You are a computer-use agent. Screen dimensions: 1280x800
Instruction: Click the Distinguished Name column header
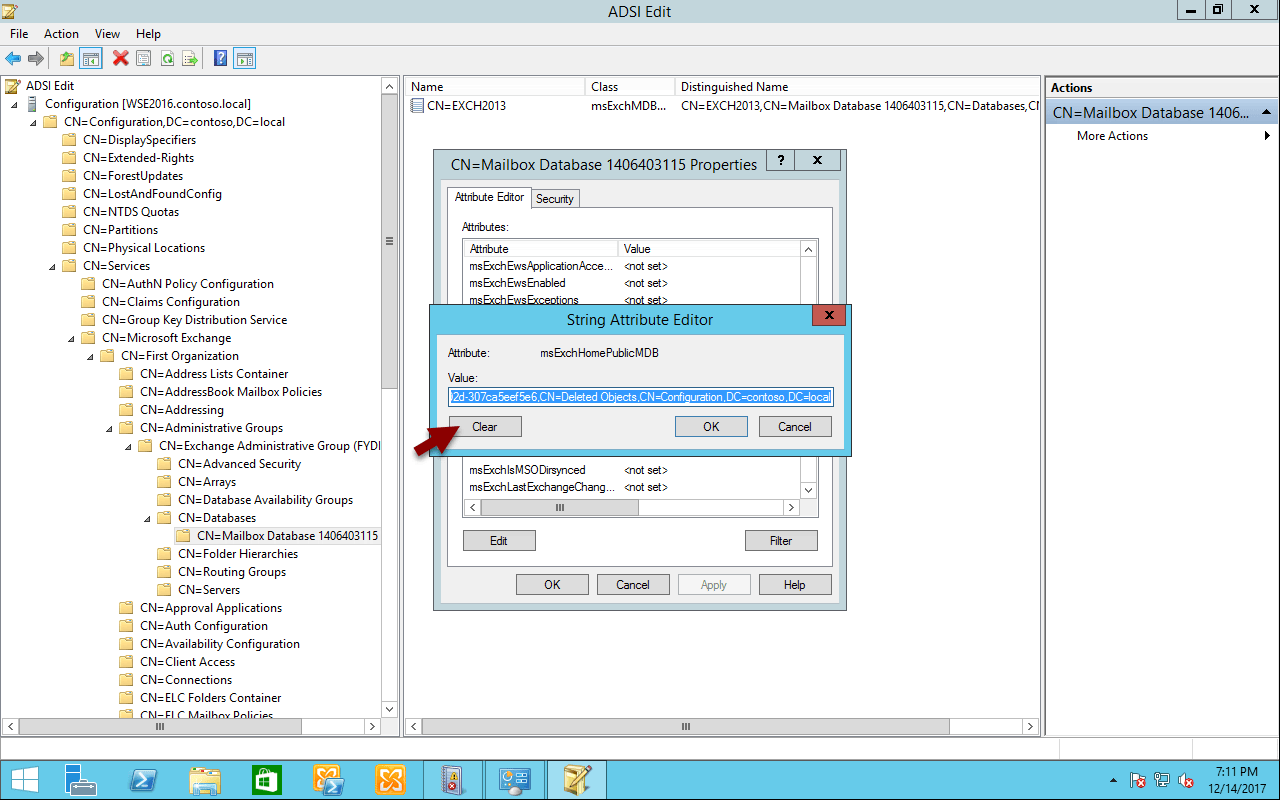click(856, 87)
